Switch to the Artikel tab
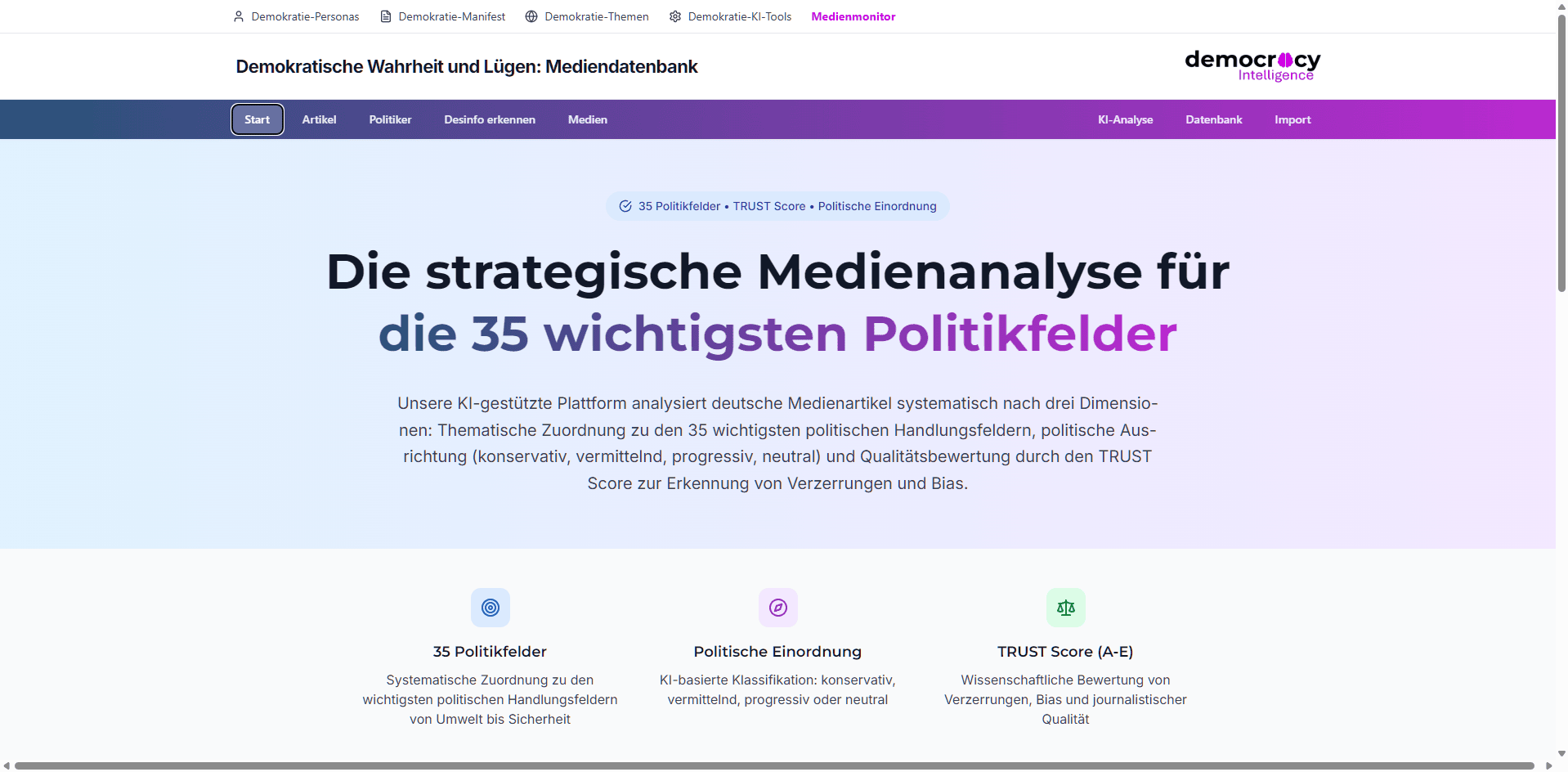The image size is (1568, 772). [320, 119]
